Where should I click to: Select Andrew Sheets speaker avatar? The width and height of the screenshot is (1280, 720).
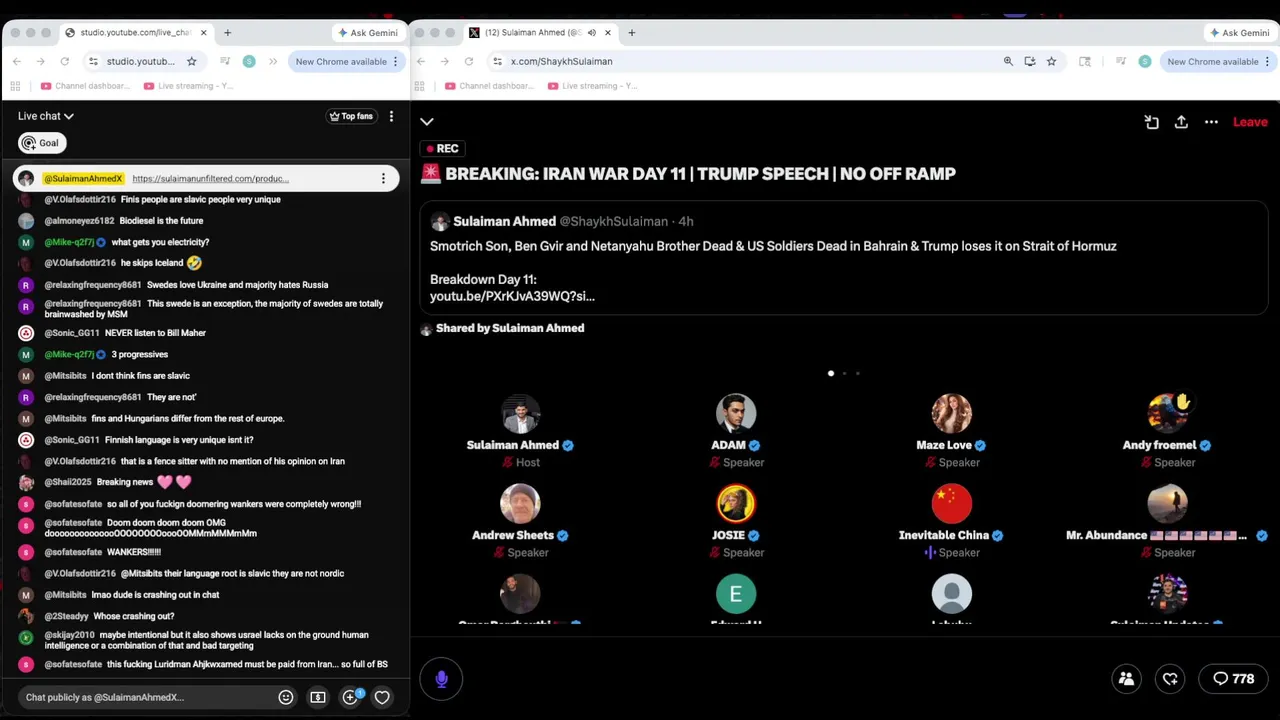520,504
